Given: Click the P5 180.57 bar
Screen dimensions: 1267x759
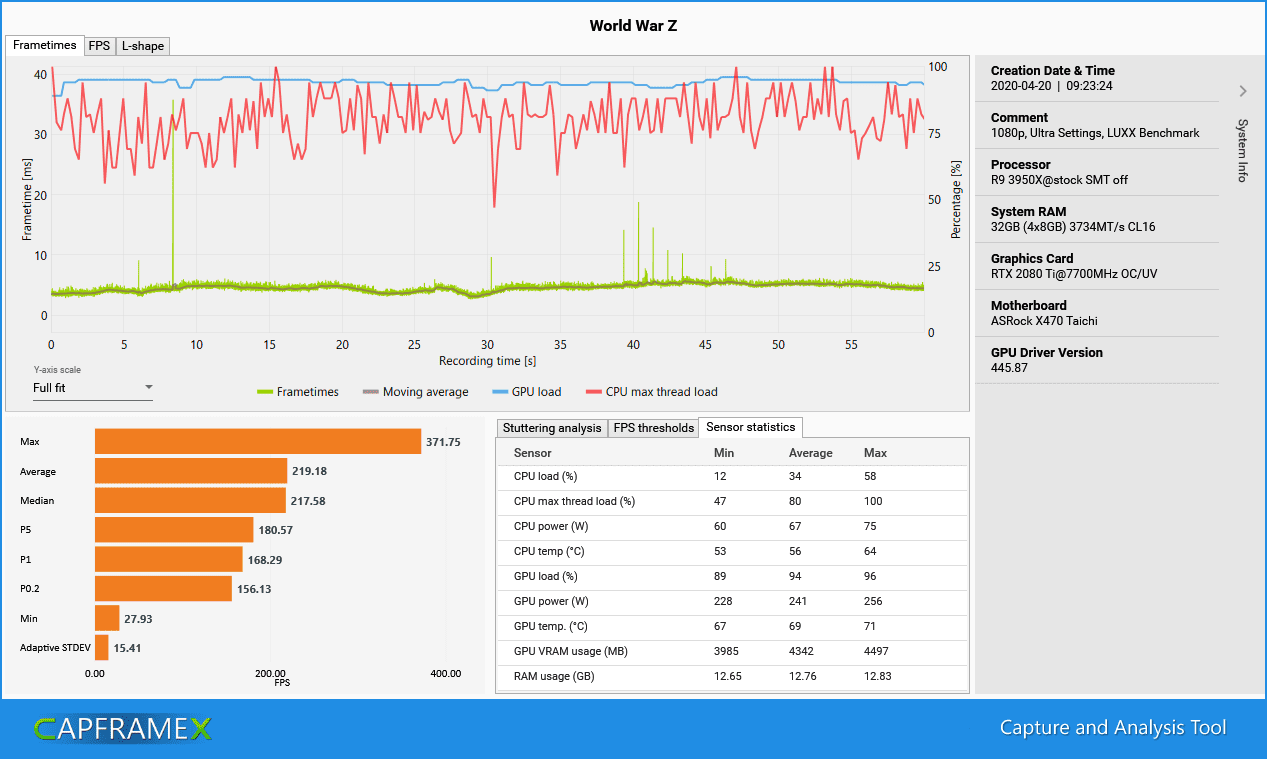Looking at the screenshot, I should pos(174,530).
